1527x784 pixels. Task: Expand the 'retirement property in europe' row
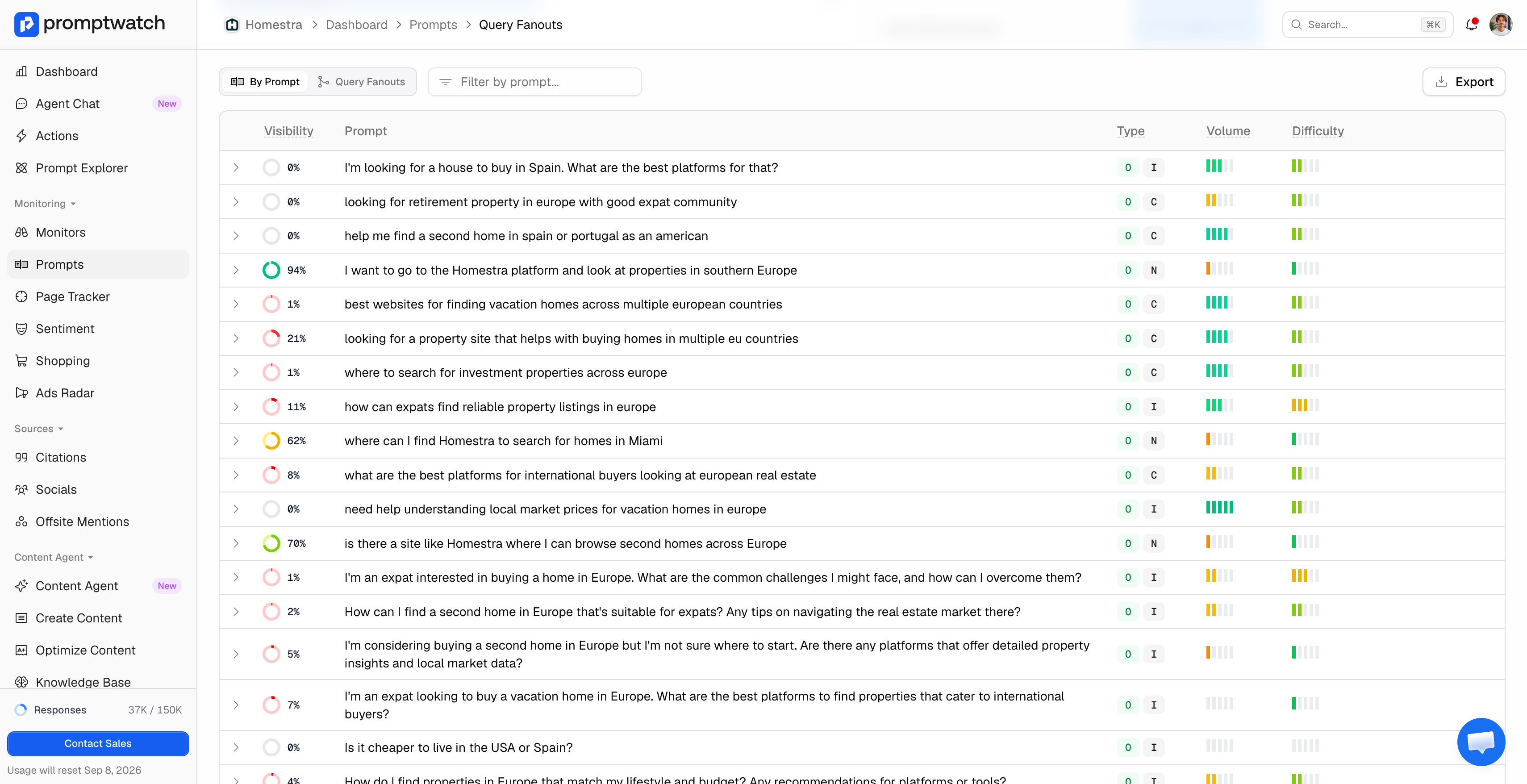click(236, 202)
